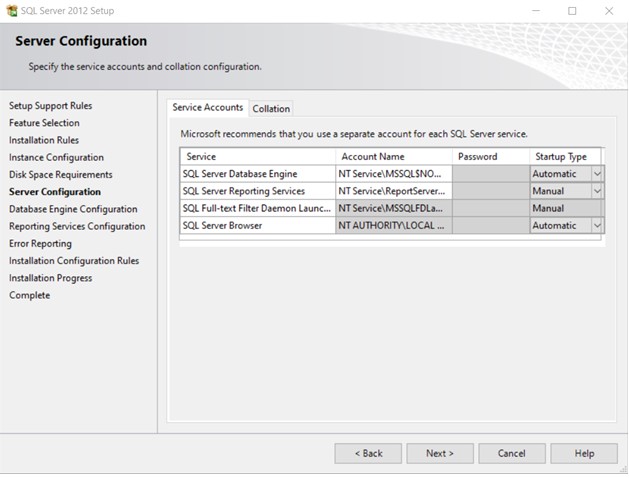Click password field for Reporting Services row
This screenshot has height=478, width=629.
tap(491, 191)
